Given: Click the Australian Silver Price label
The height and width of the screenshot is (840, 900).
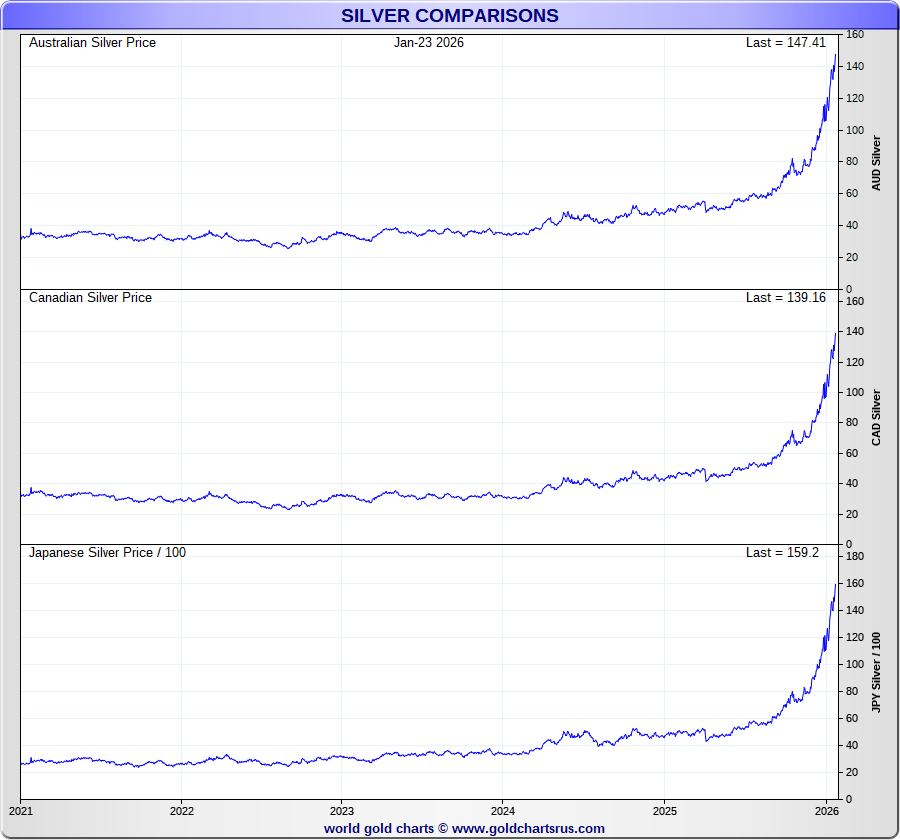Looking at the screenshot, I should (92, 43).
